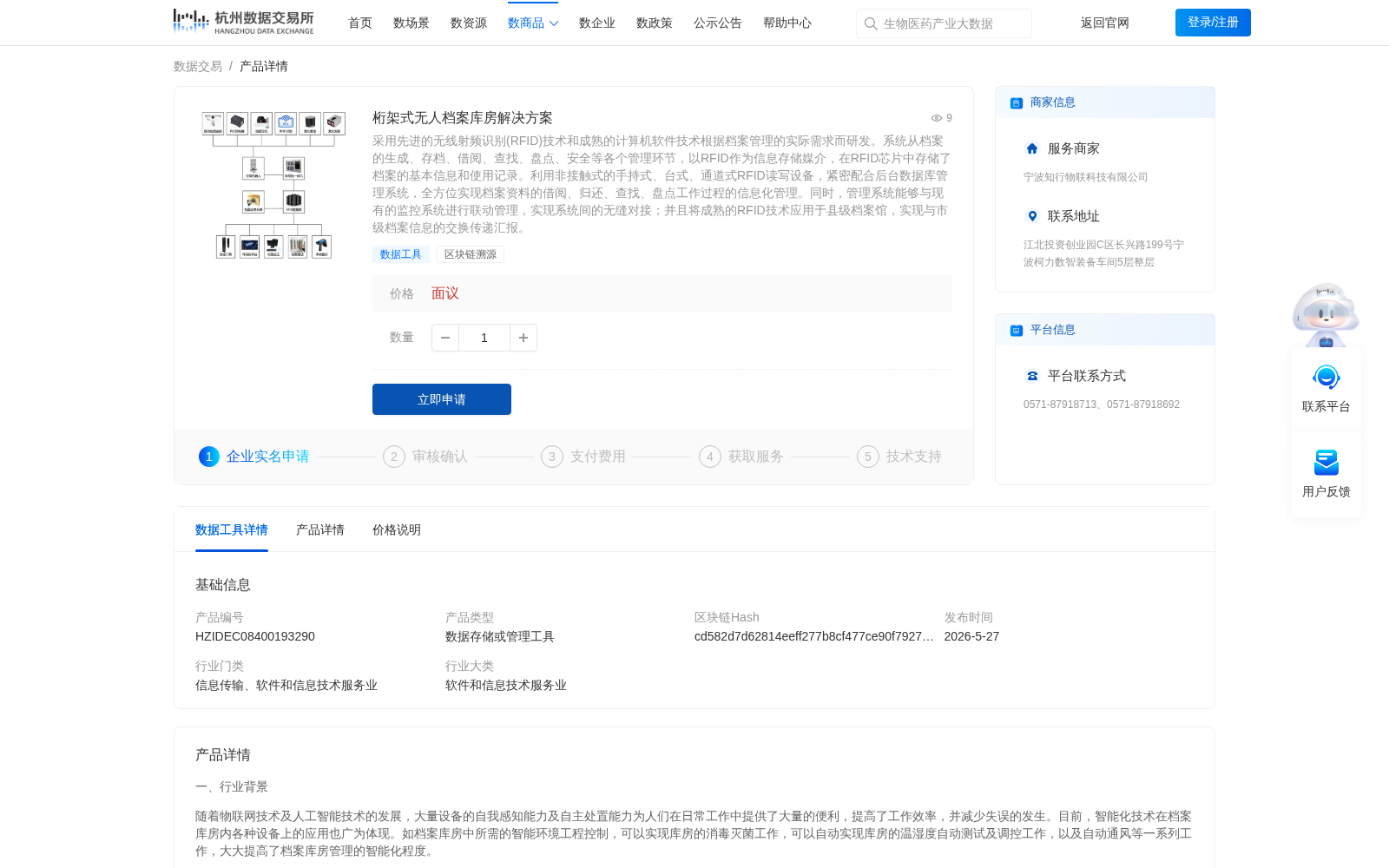Viewport: 1389px width, 868px height.
Task: Go to 首页 in navigation
Action: 360,23
